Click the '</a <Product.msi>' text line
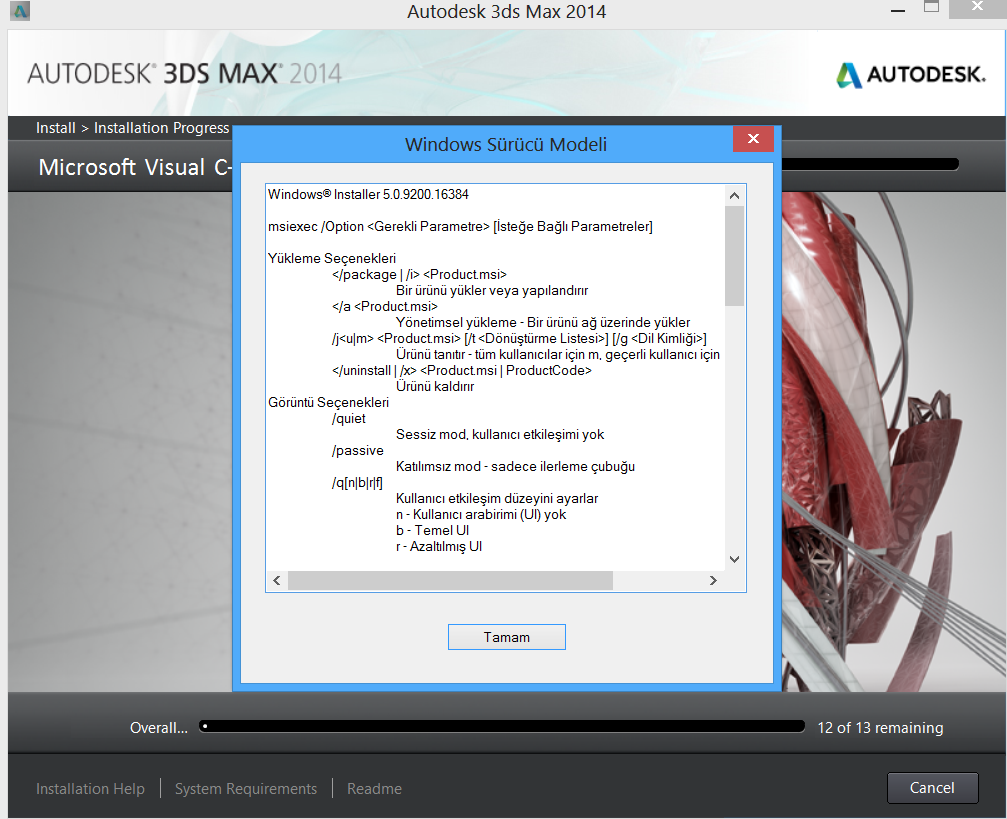The height and width of the screenshot is (819, 1007). 385,306
